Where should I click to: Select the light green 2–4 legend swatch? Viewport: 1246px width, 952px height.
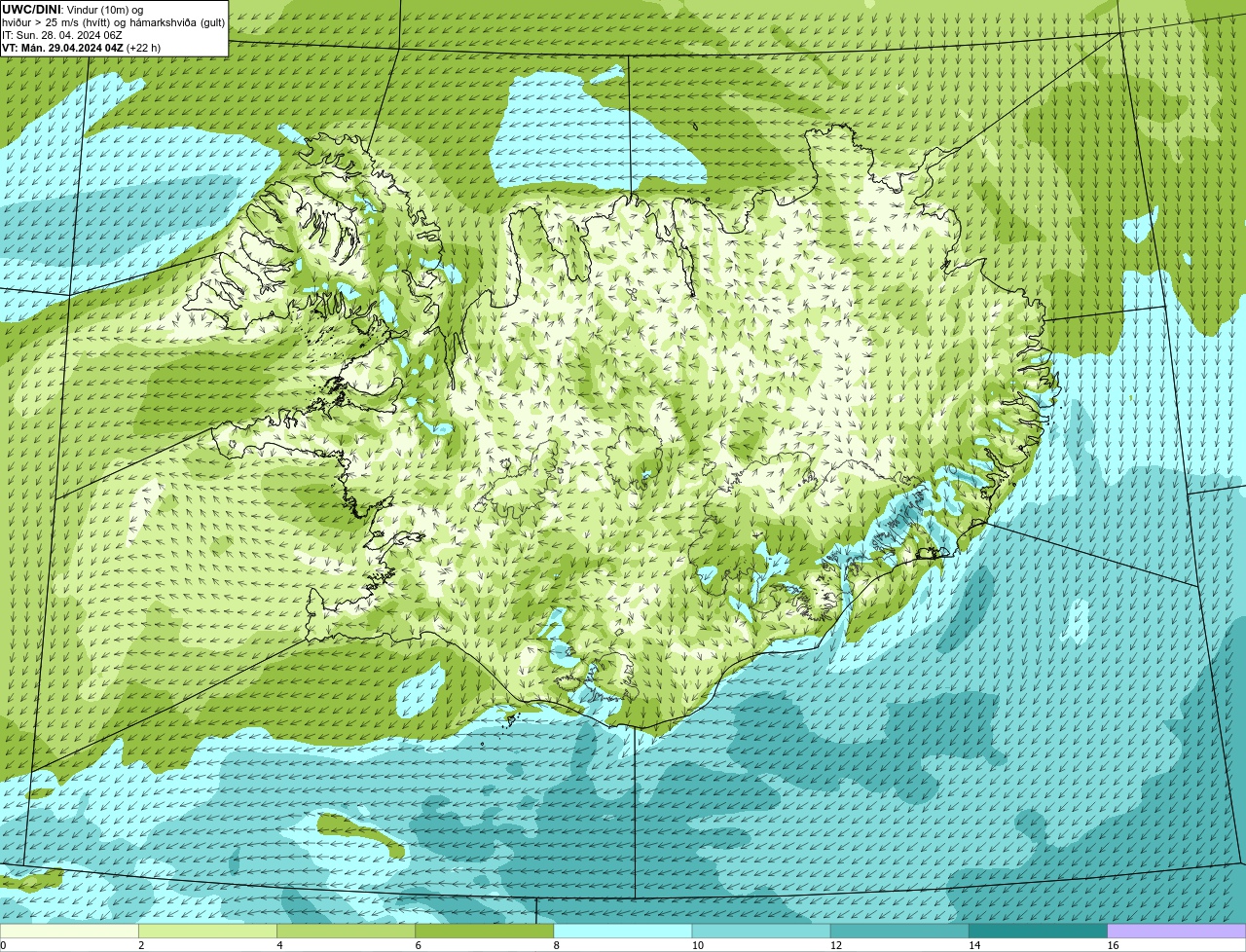coord(207,931)
